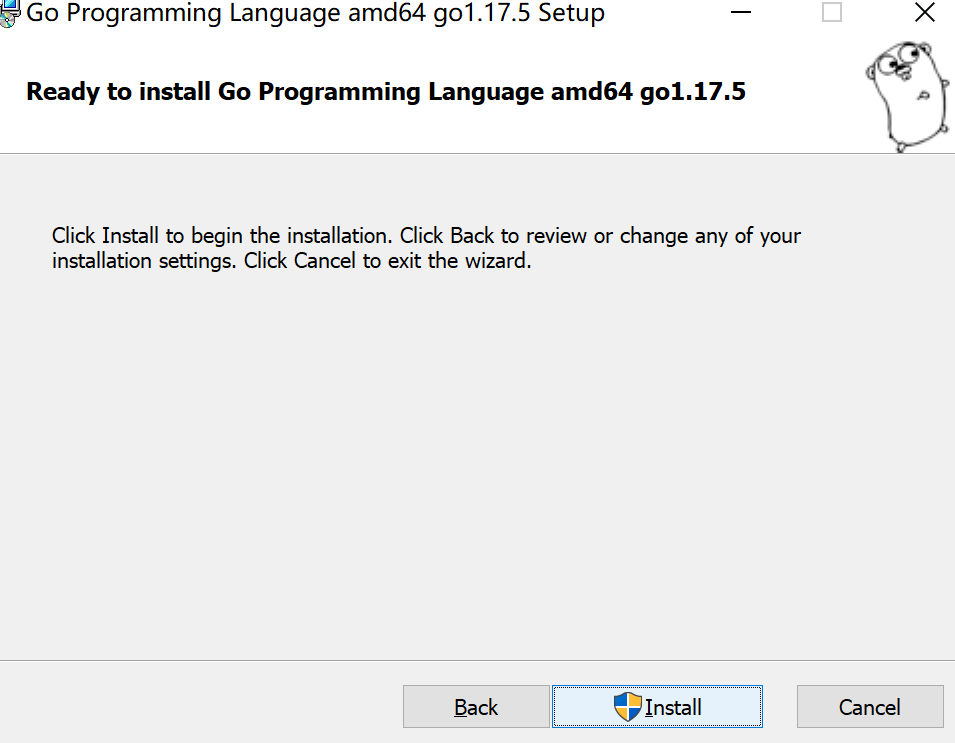Screen dimensions: 955x743
Task: Click the greyed-out maximize window button
Action: point(832,13)
